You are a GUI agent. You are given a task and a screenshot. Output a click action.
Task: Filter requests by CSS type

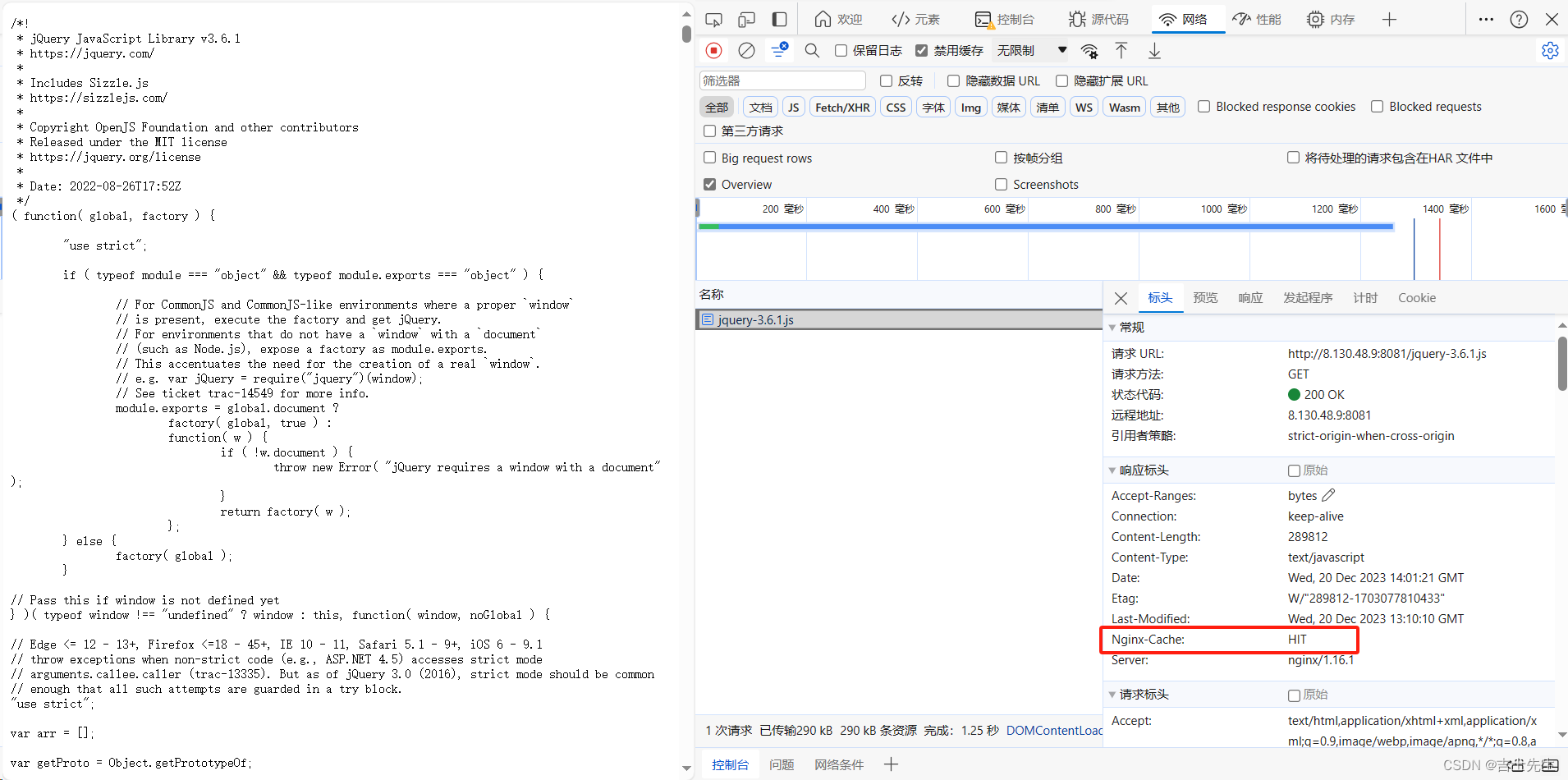pos(896,107)
